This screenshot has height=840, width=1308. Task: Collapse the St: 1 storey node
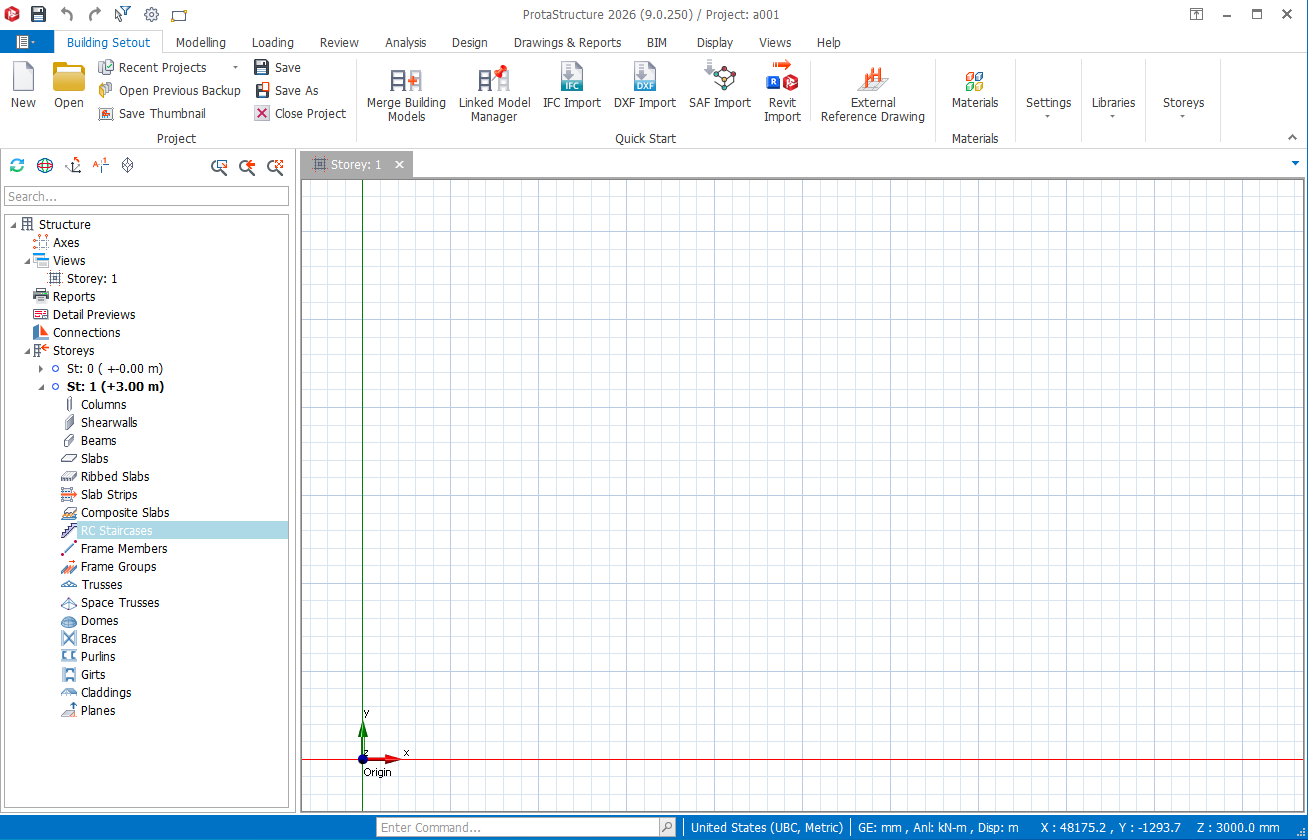[41, 387]
